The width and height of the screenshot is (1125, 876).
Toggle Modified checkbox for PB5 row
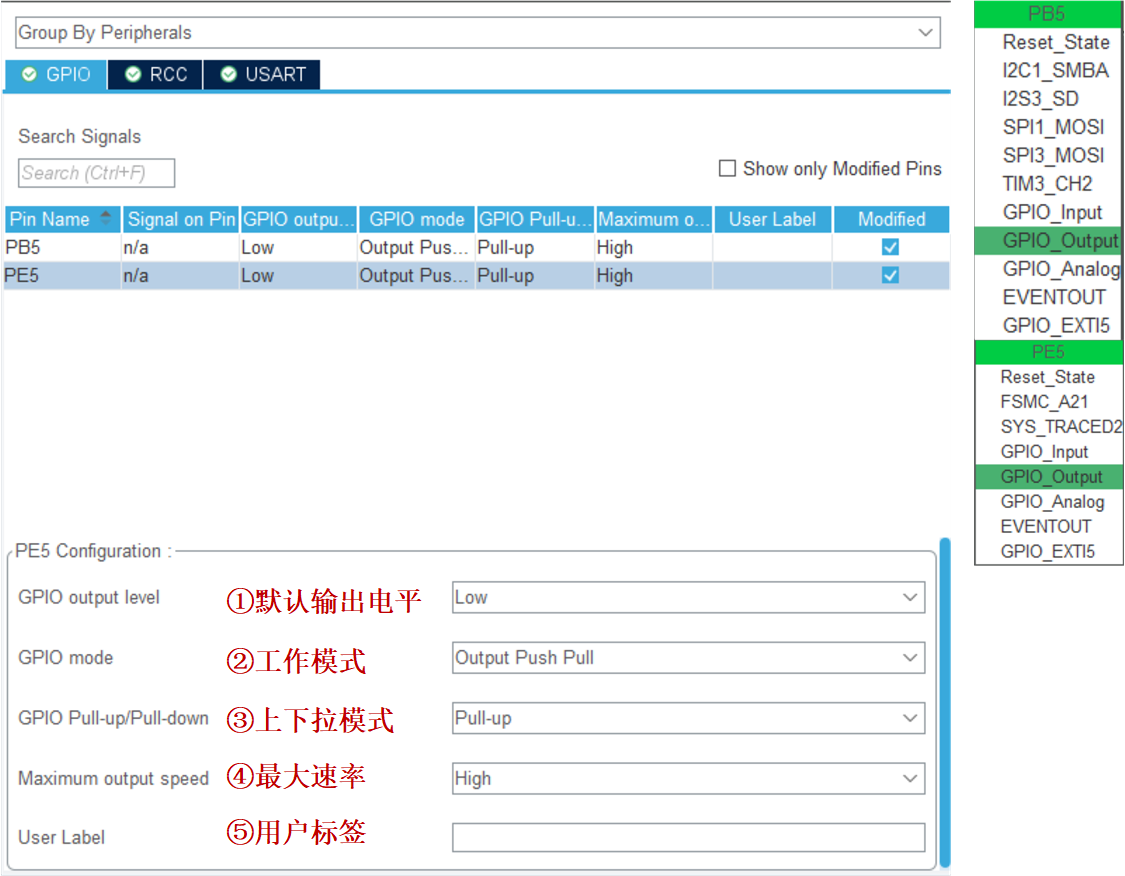pos(890,247)
